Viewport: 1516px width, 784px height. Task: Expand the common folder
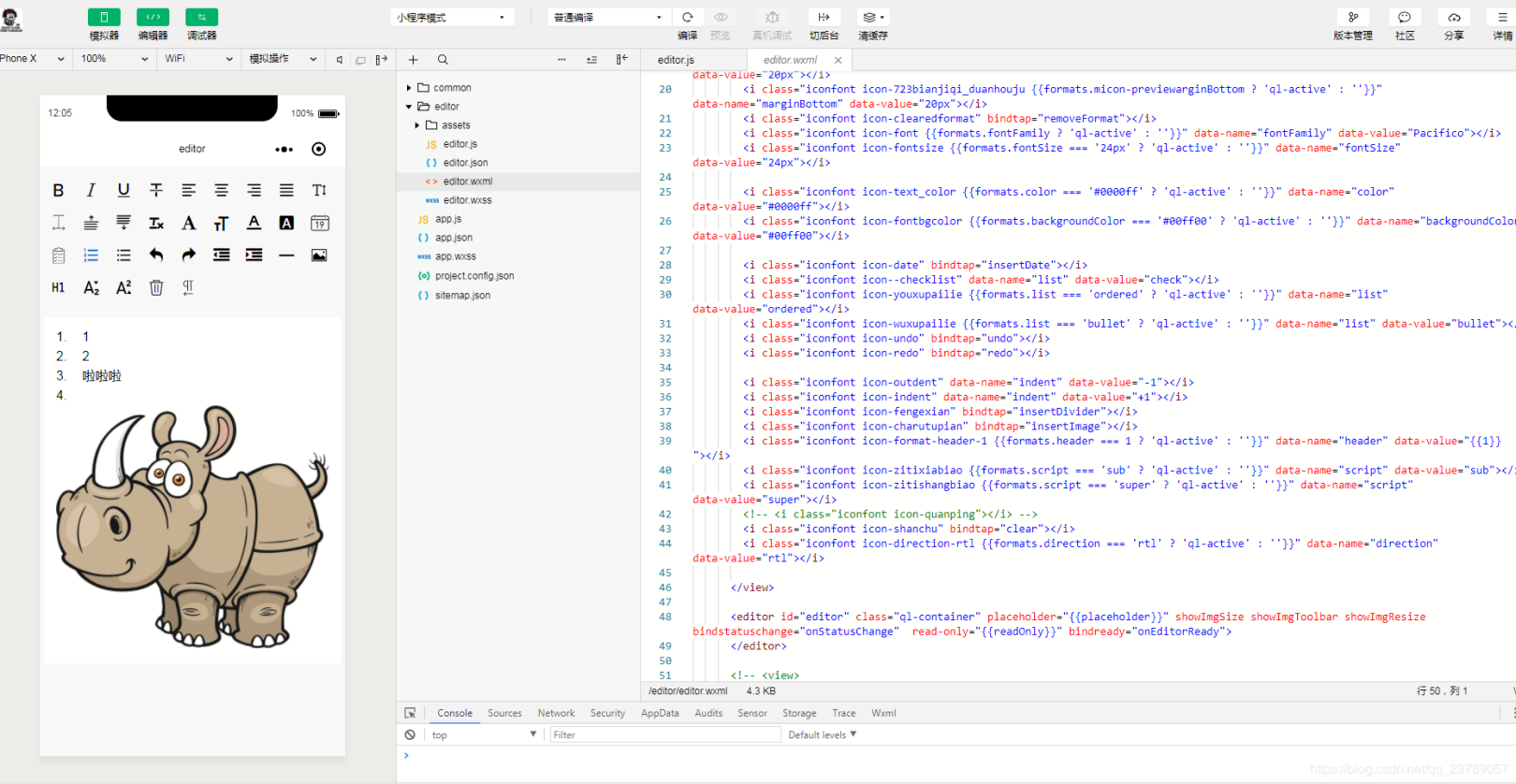[x=452, y=88]
